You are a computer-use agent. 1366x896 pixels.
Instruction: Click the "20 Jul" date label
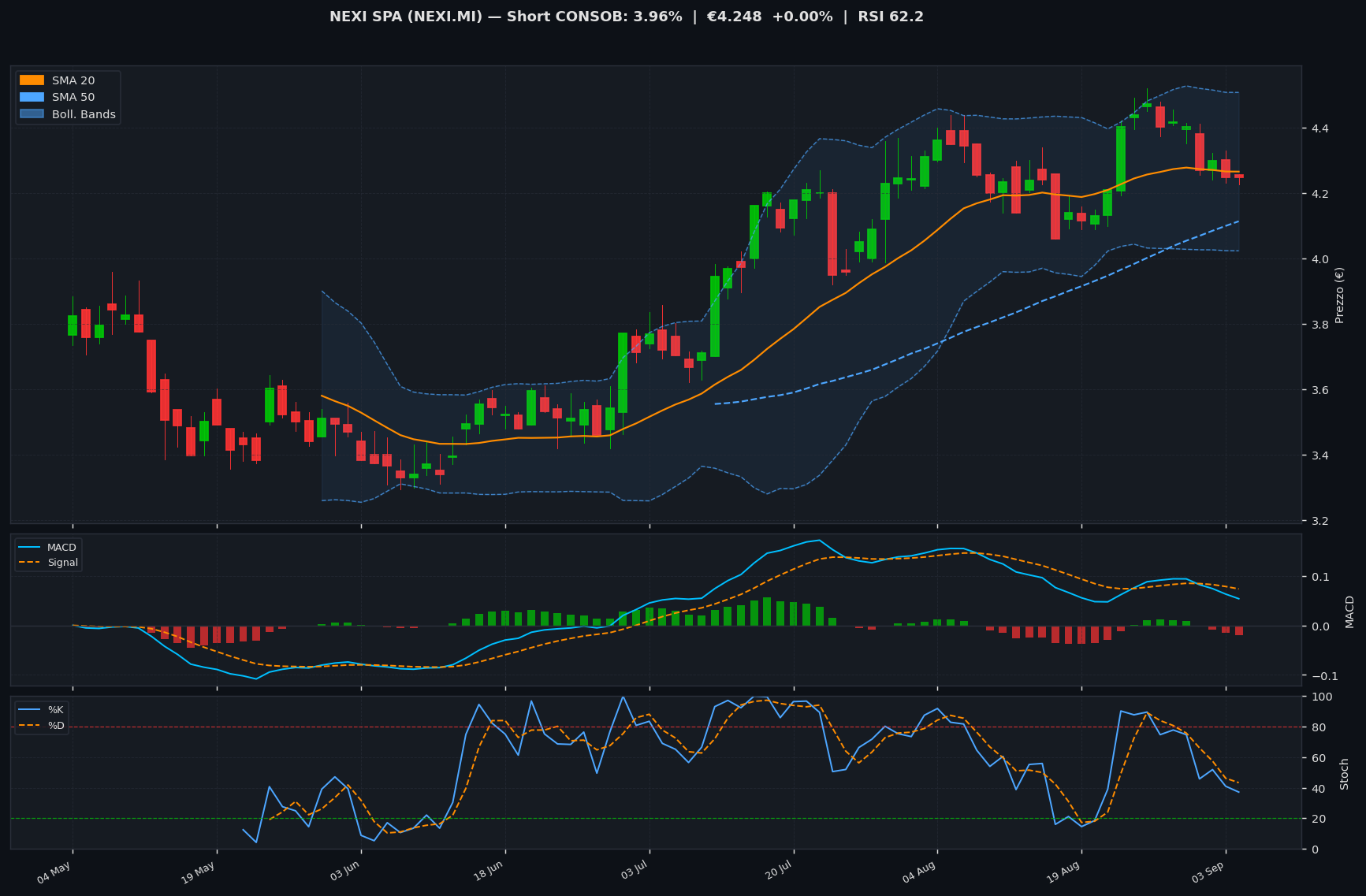point(778,872)
